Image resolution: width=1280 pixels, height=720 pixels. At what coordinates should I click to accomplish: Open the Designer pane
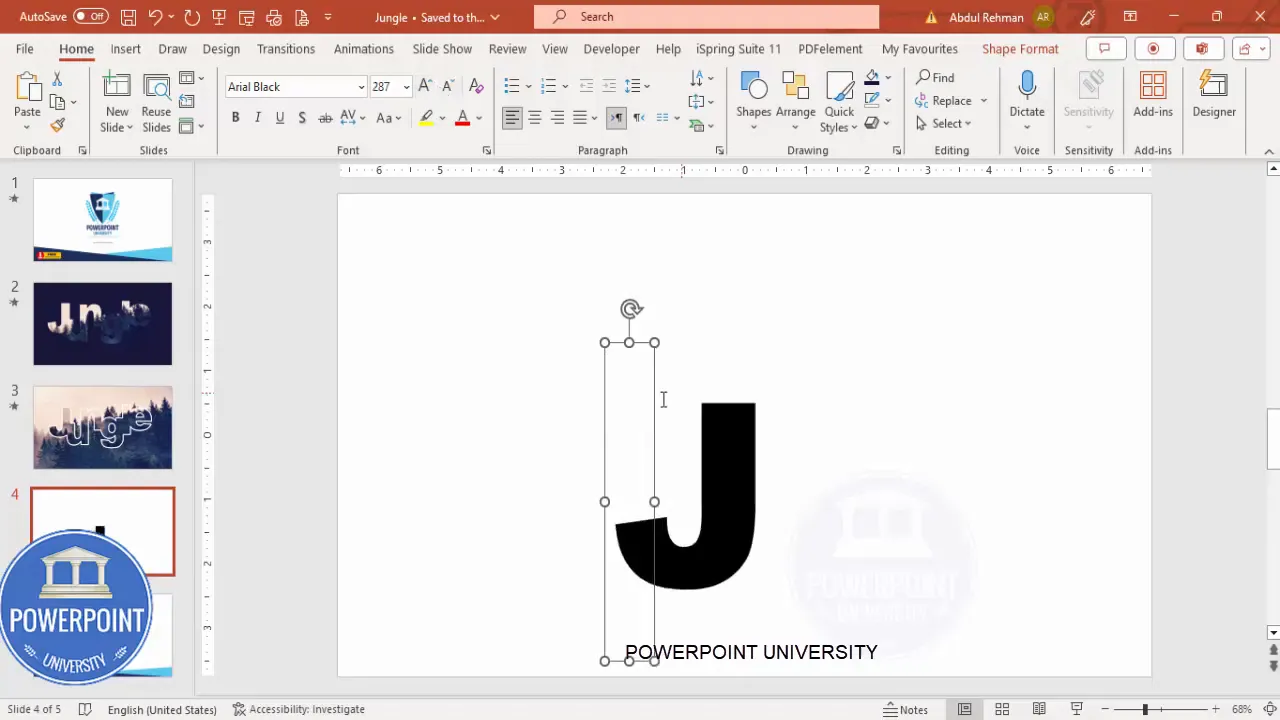pyautogui.click(x=1213, y=95)
